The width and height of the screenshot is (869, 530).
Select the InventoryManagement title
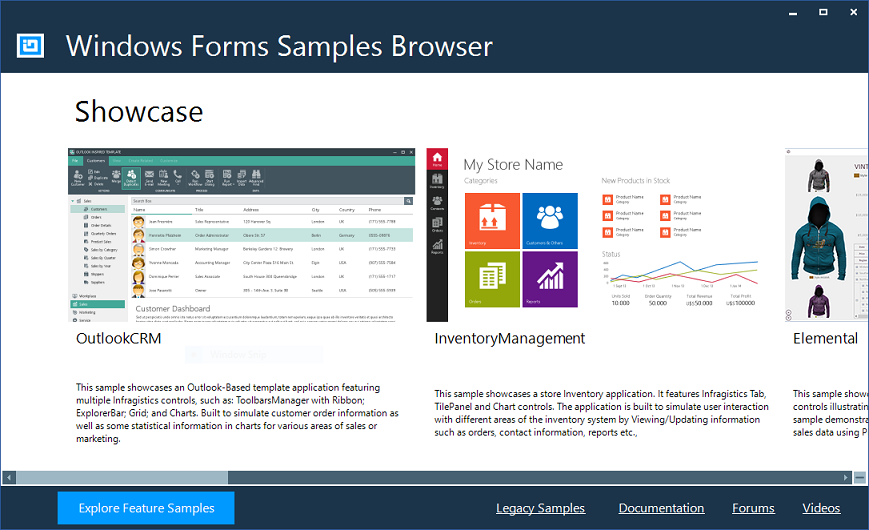pyautogui.click(x=509, y=339)
